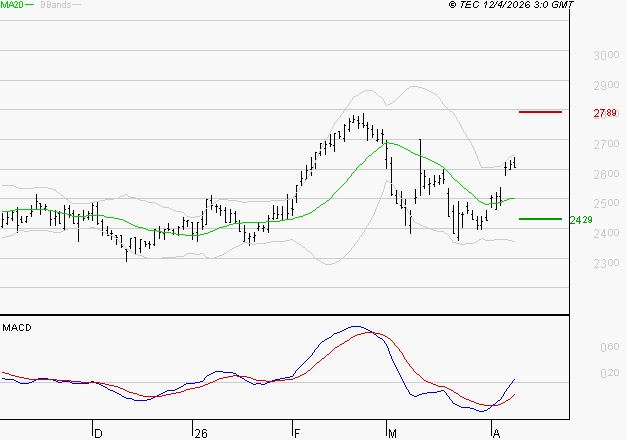Click the 2700 price axis label
The height and width of the screenshot is (440, 627).
coord(606,144)
